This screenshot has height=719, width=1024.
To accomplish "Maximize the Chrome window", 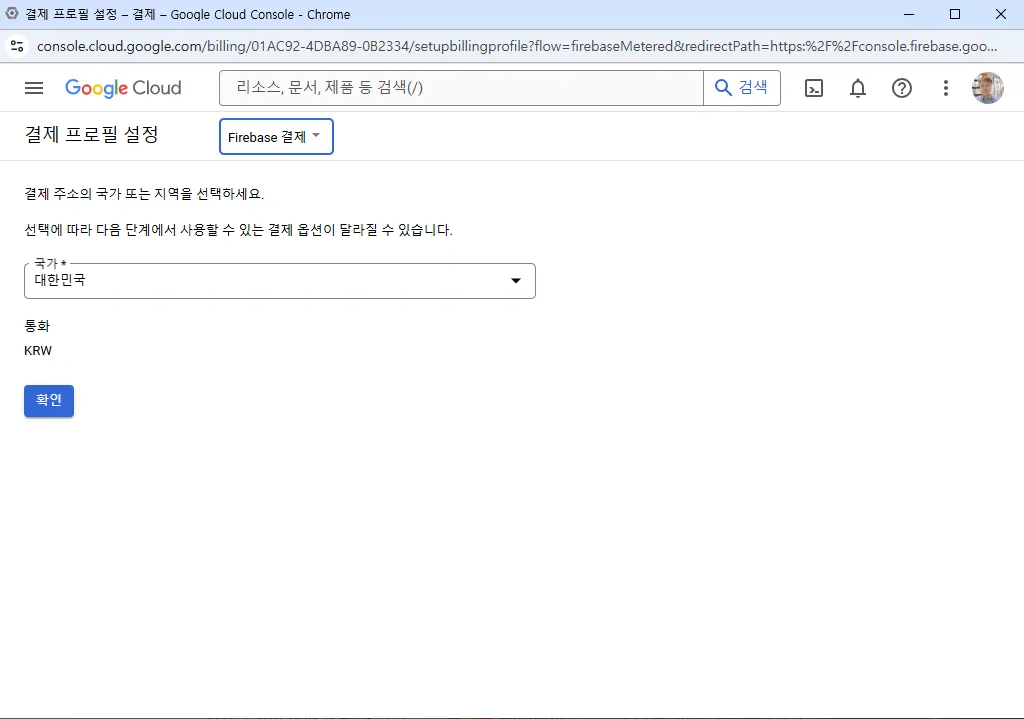I will 955,14.
